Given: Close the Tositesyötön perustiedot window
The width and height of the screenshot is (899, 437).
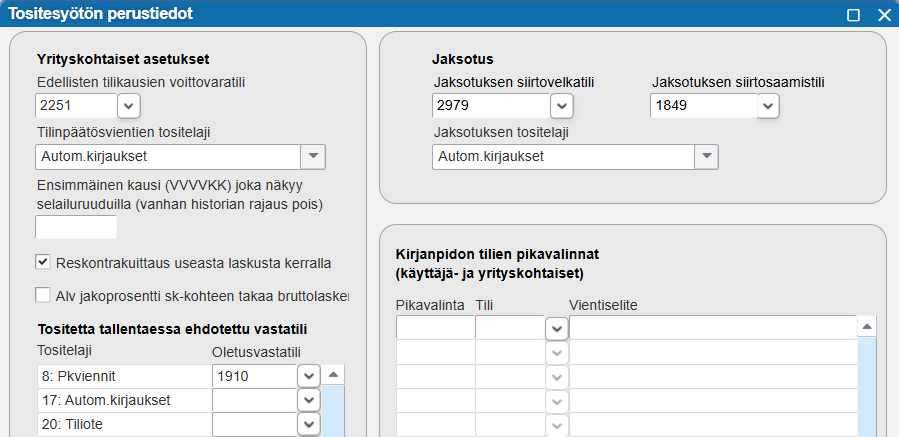Looking at the screenshot, I should [x=884, y=15].
